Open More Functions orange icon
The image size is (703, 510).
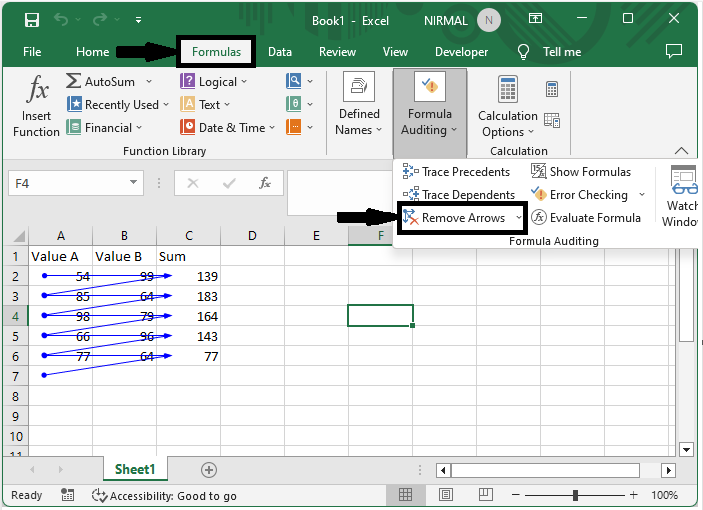(299, 127)
